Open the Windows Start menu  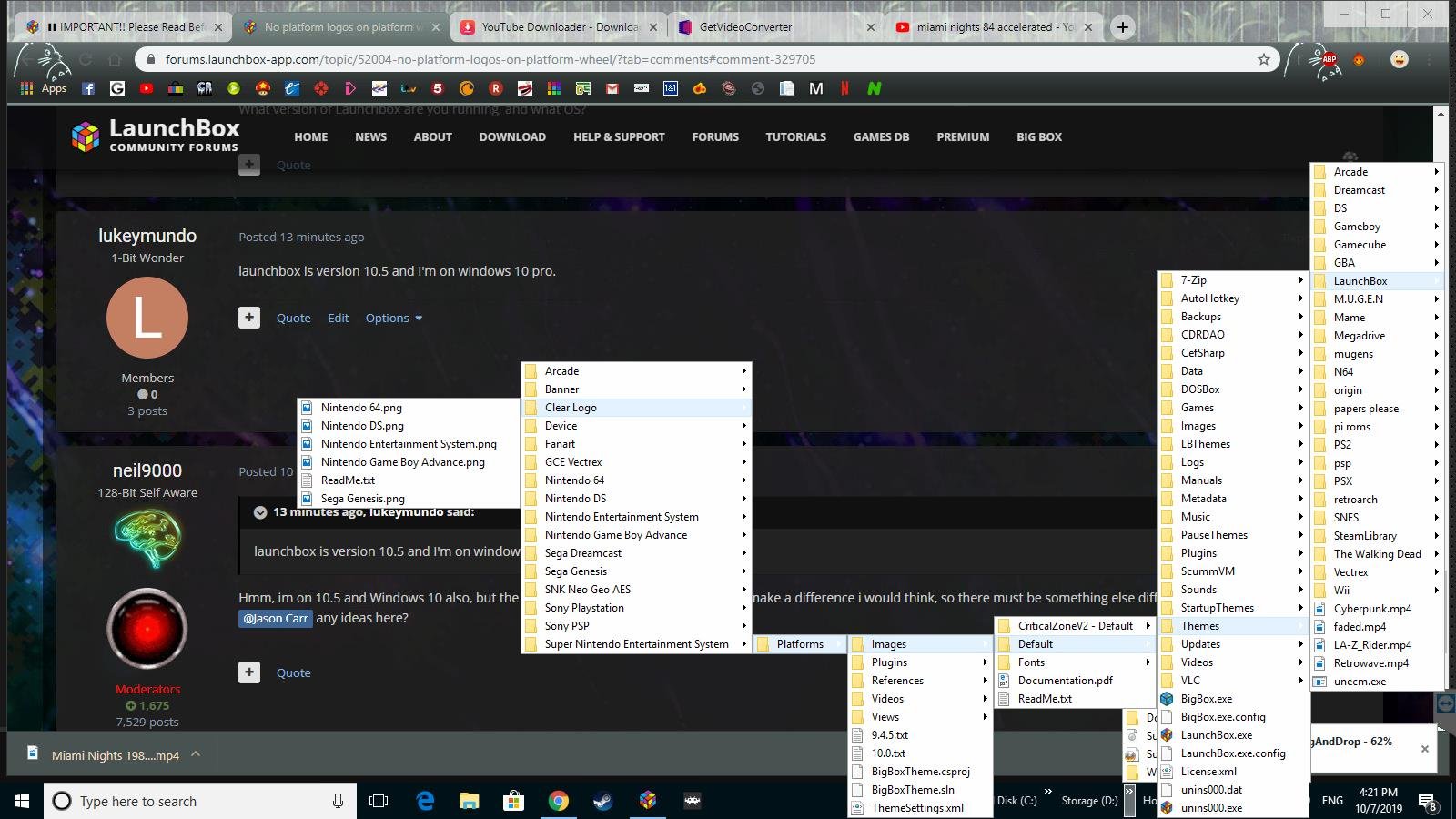(22, 801)
